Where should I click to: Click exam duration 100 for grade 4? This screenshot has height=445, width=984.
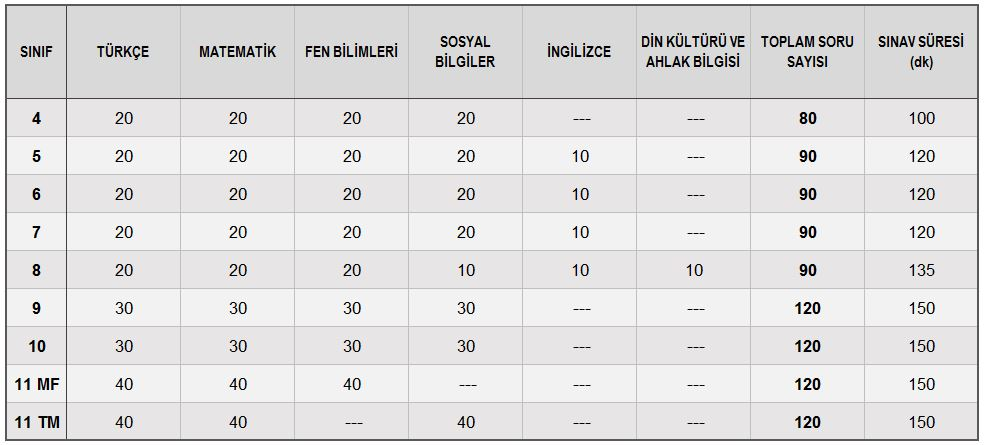coord(921,118)
